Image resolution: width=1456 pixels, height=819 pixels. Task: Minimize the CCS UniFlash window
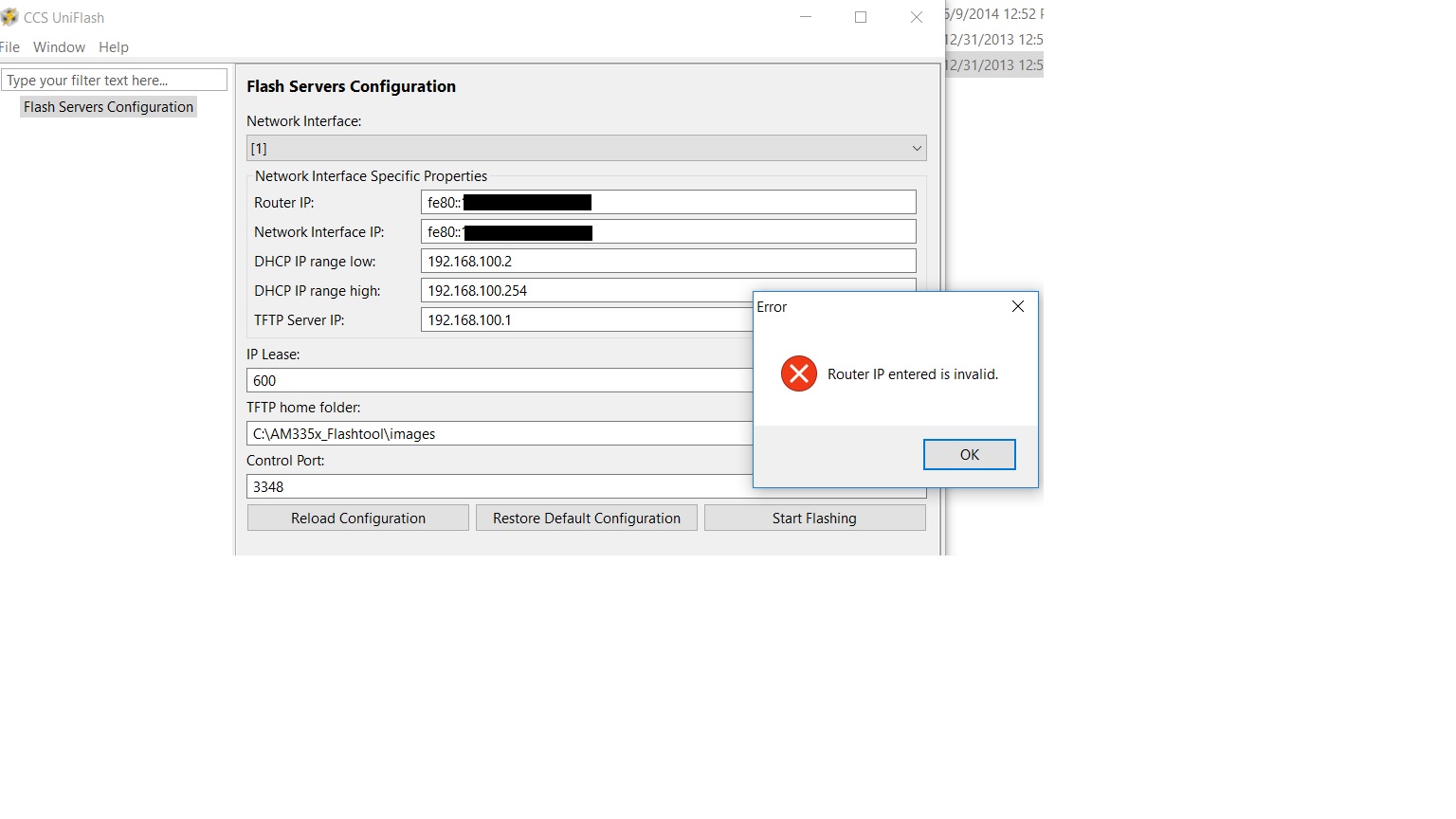point(806,17)
